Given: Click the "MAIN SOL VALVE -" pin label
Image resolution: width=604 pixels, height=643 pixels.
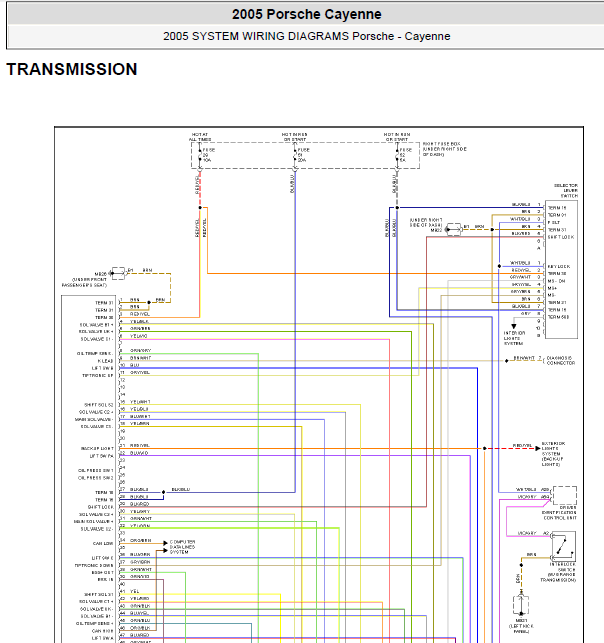Looking at the screenshot, I should point(94,420).
